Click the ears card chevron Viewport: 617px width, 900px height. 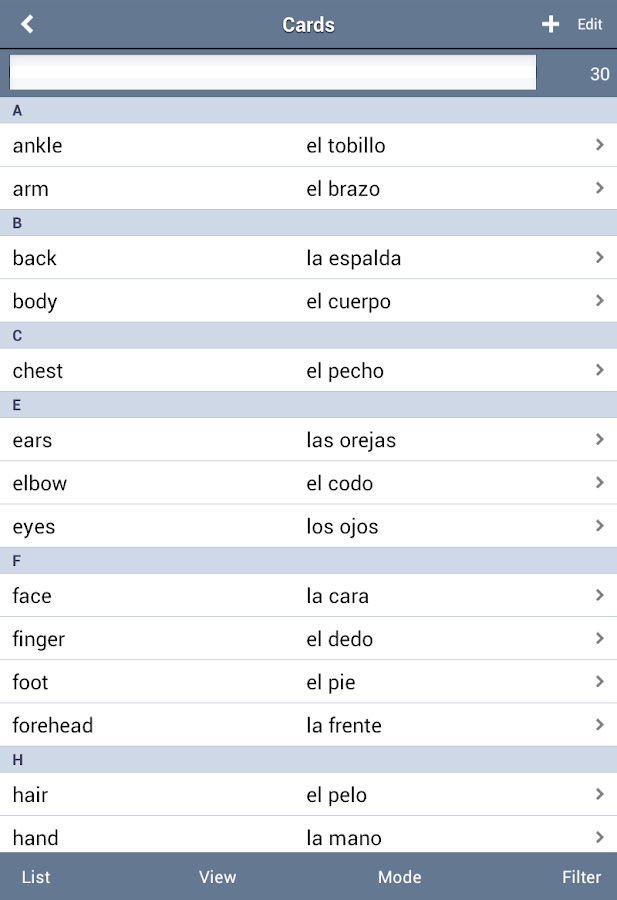(599, 440)
